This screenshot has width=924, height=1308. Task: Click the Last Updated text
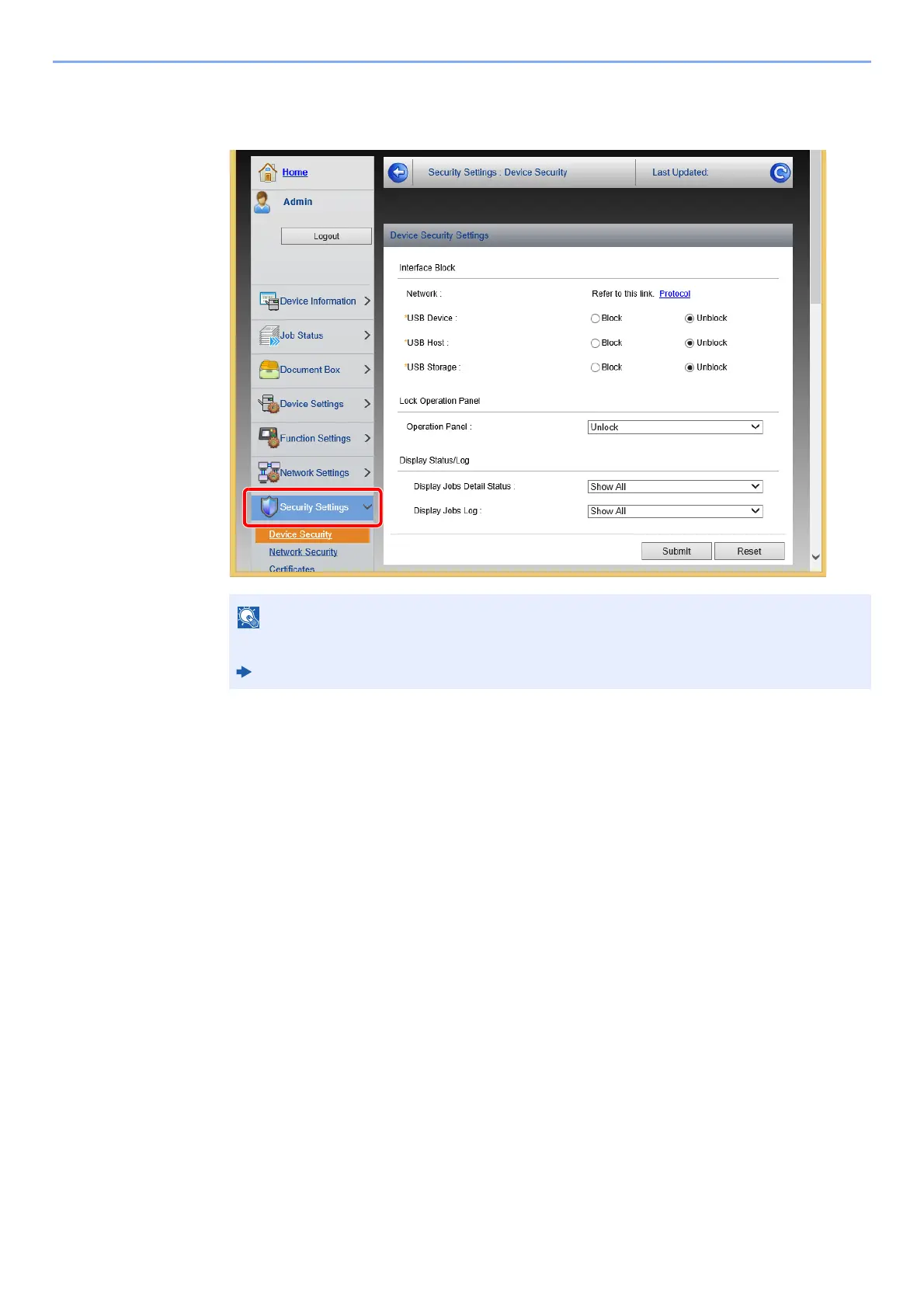coord(680,172)
